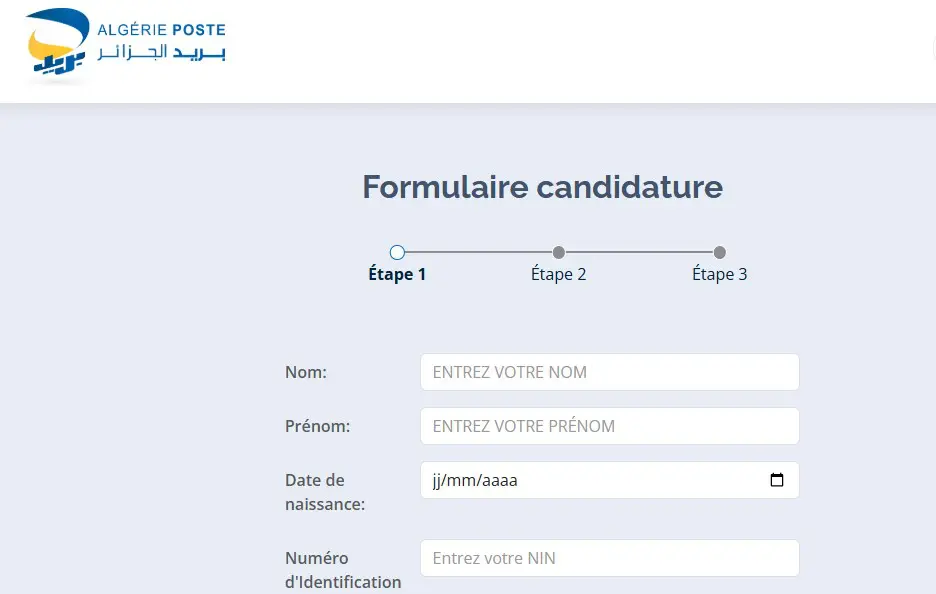Open the date picker calendar icon

(777, 480)
